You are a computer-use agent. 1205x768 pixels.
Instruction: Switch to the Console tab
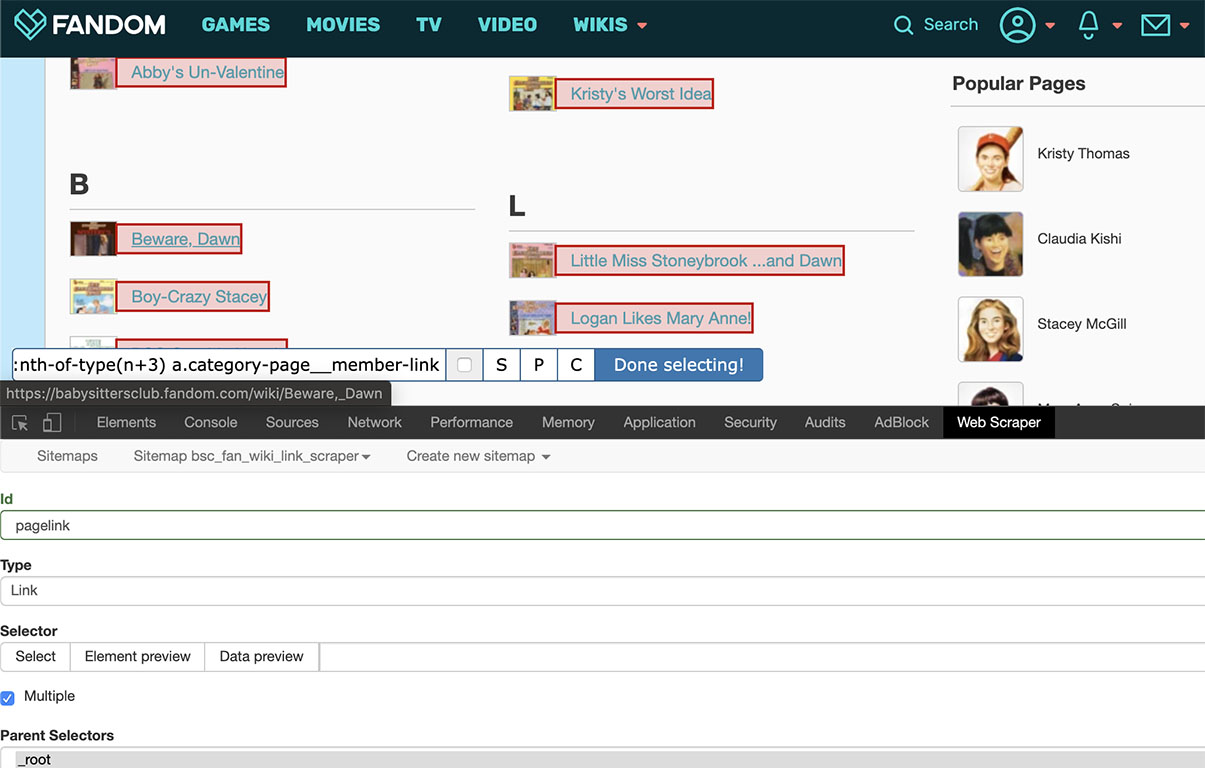pyautogui.click(x=210, y=422)
